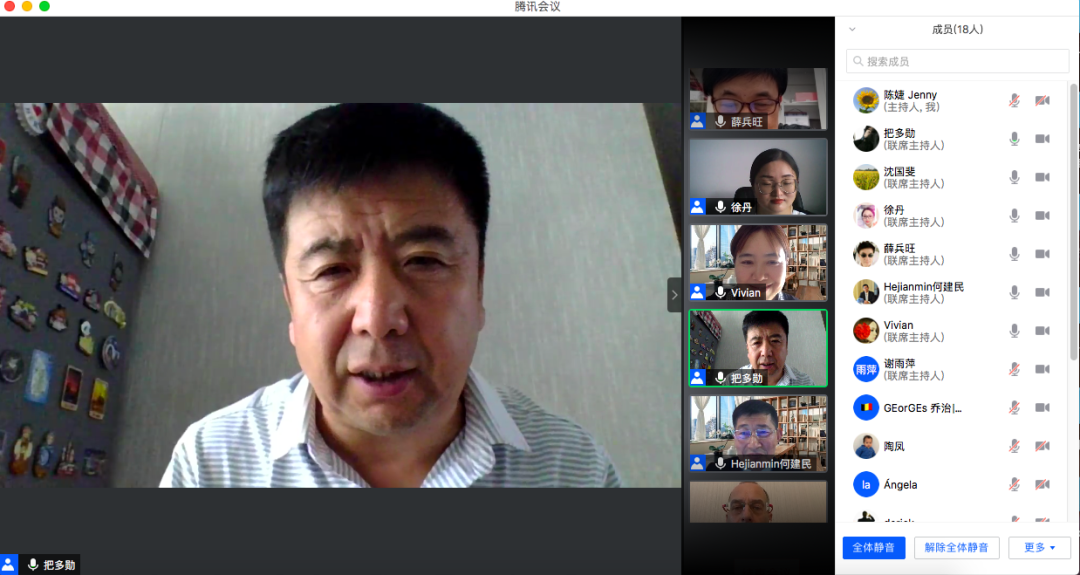Collapse the 成员(18人) panel chevron

[852, 30]
